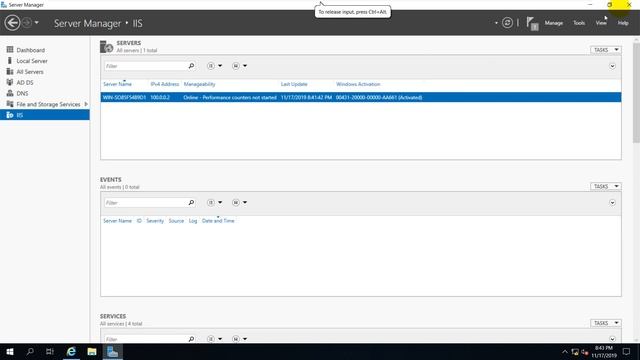Refresh Server Manager with the refresh icon
The image size is (640, 360).
[507, 23]
